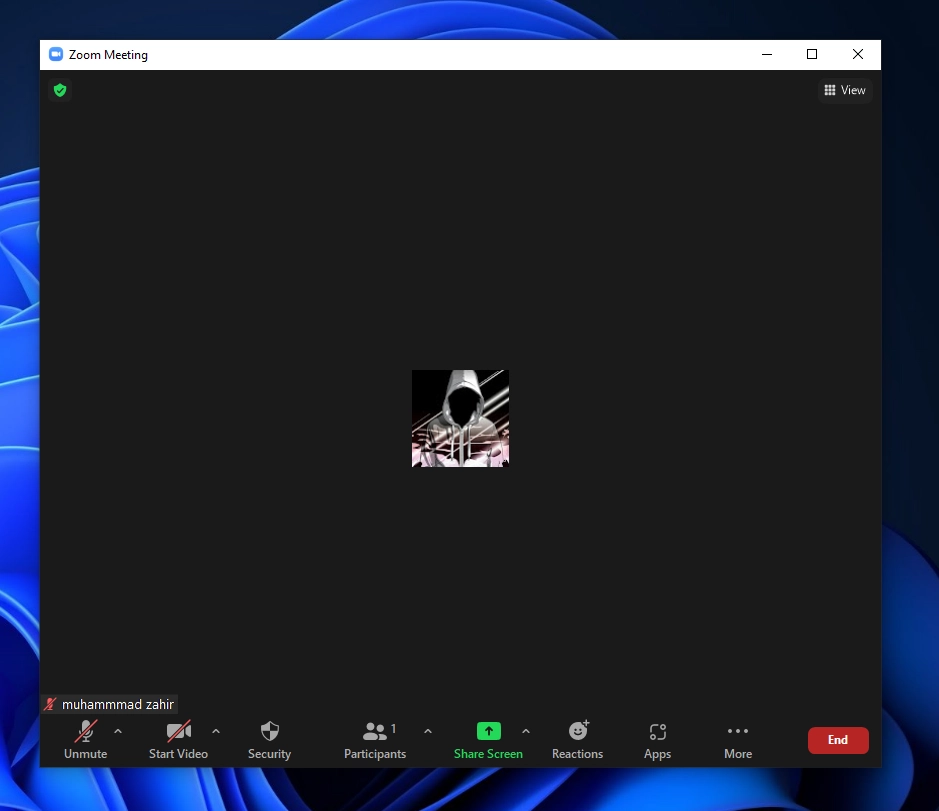Expand share options arrow beside Share Screen
This screenshot has height=811, width=939.
coord(526,731)
